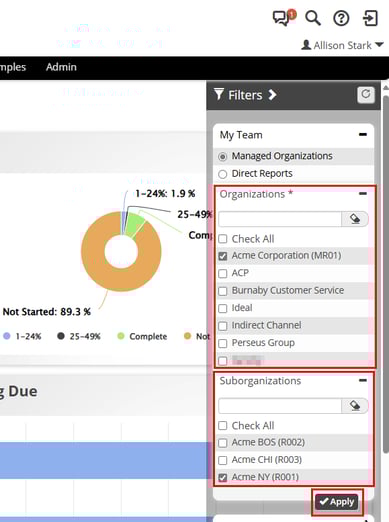Click the search magnifier icon
Screen dimensions: 389x522
pyautogui.click(x=313, y=18)
